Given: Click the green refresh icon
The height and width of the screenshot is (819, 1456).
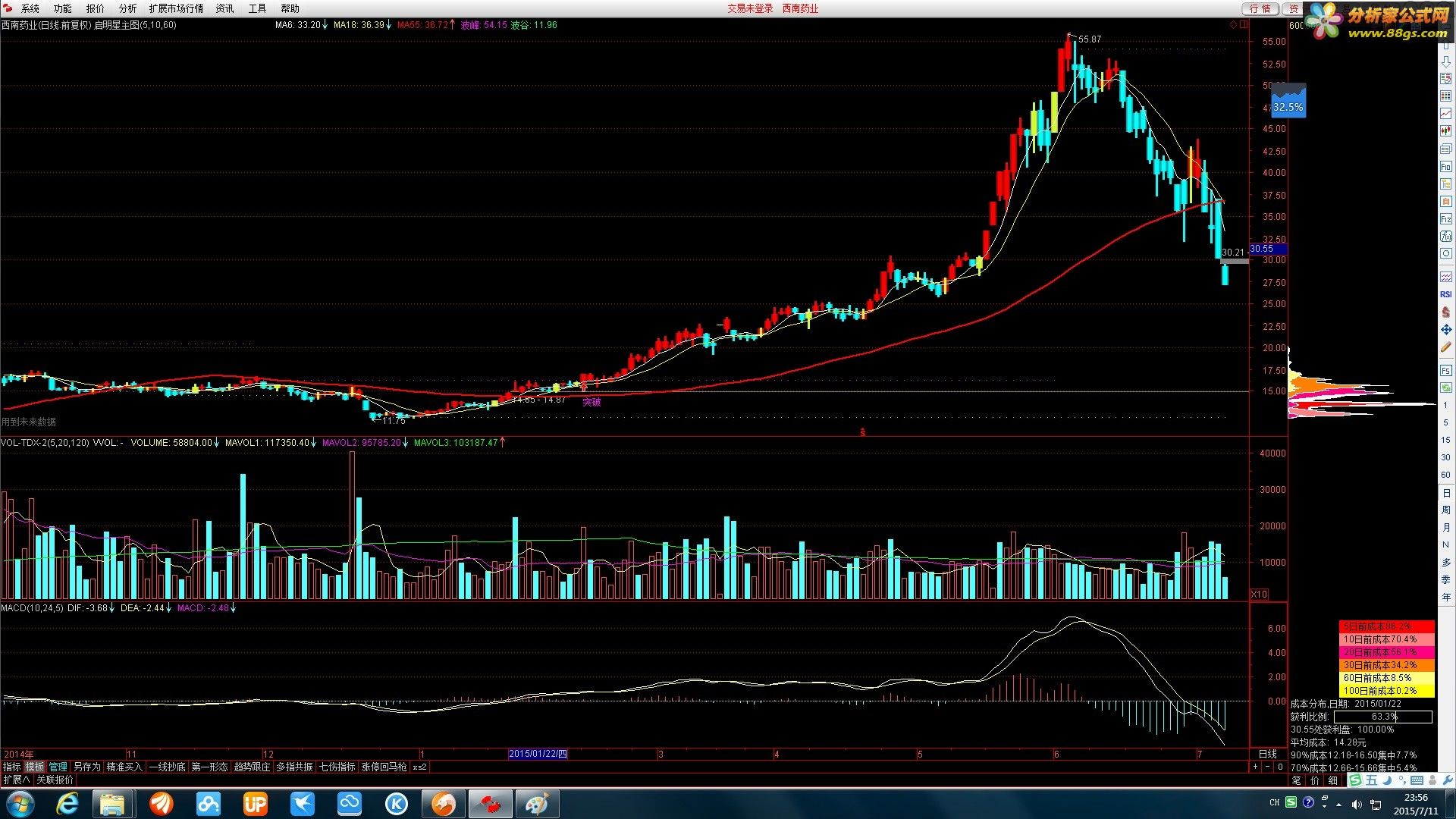Looking at the screenshot, I should pyautogui.click(x=1445, y=388).
